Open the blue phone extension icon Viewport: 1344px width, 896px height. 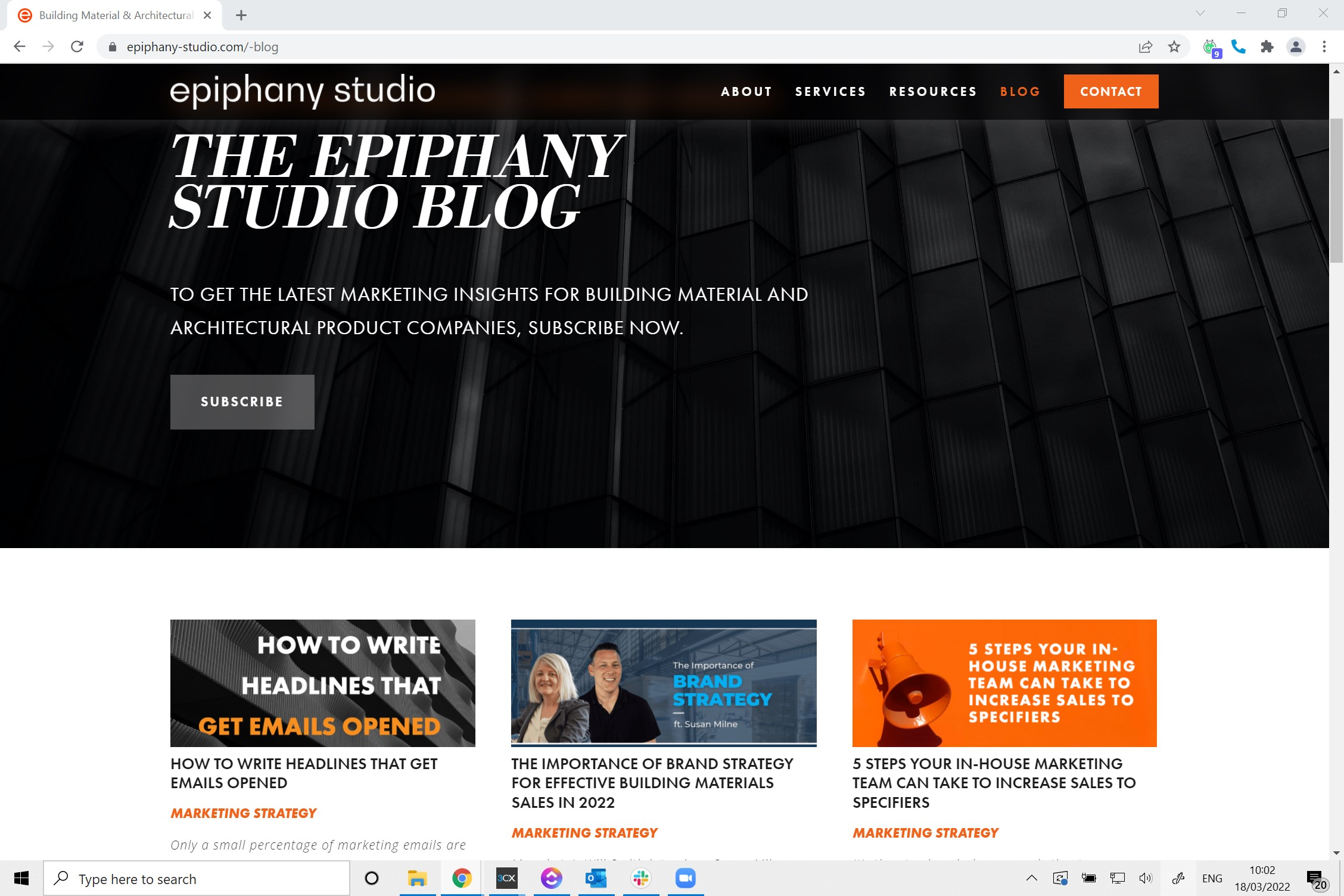coord(1239,46)
